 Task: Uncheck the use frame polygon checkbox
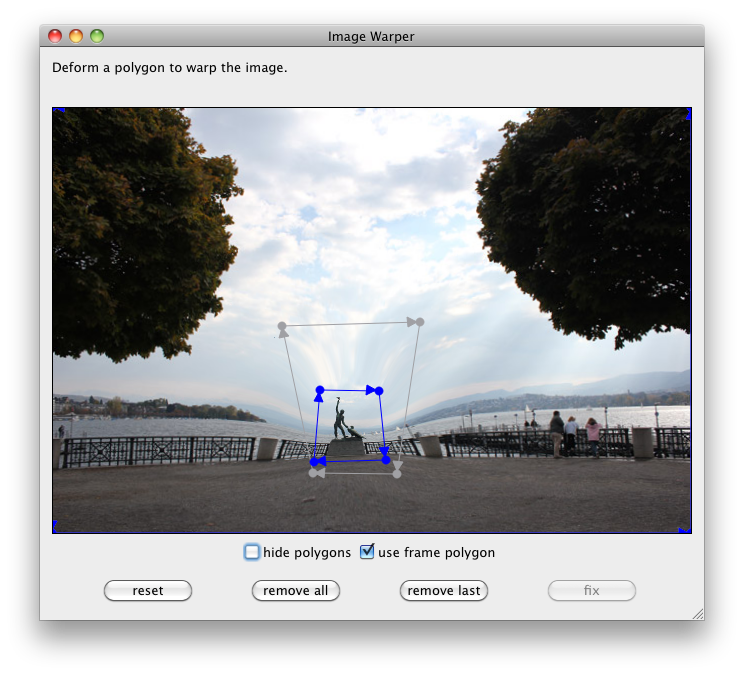pyautogui.click(x=367, y=552)
